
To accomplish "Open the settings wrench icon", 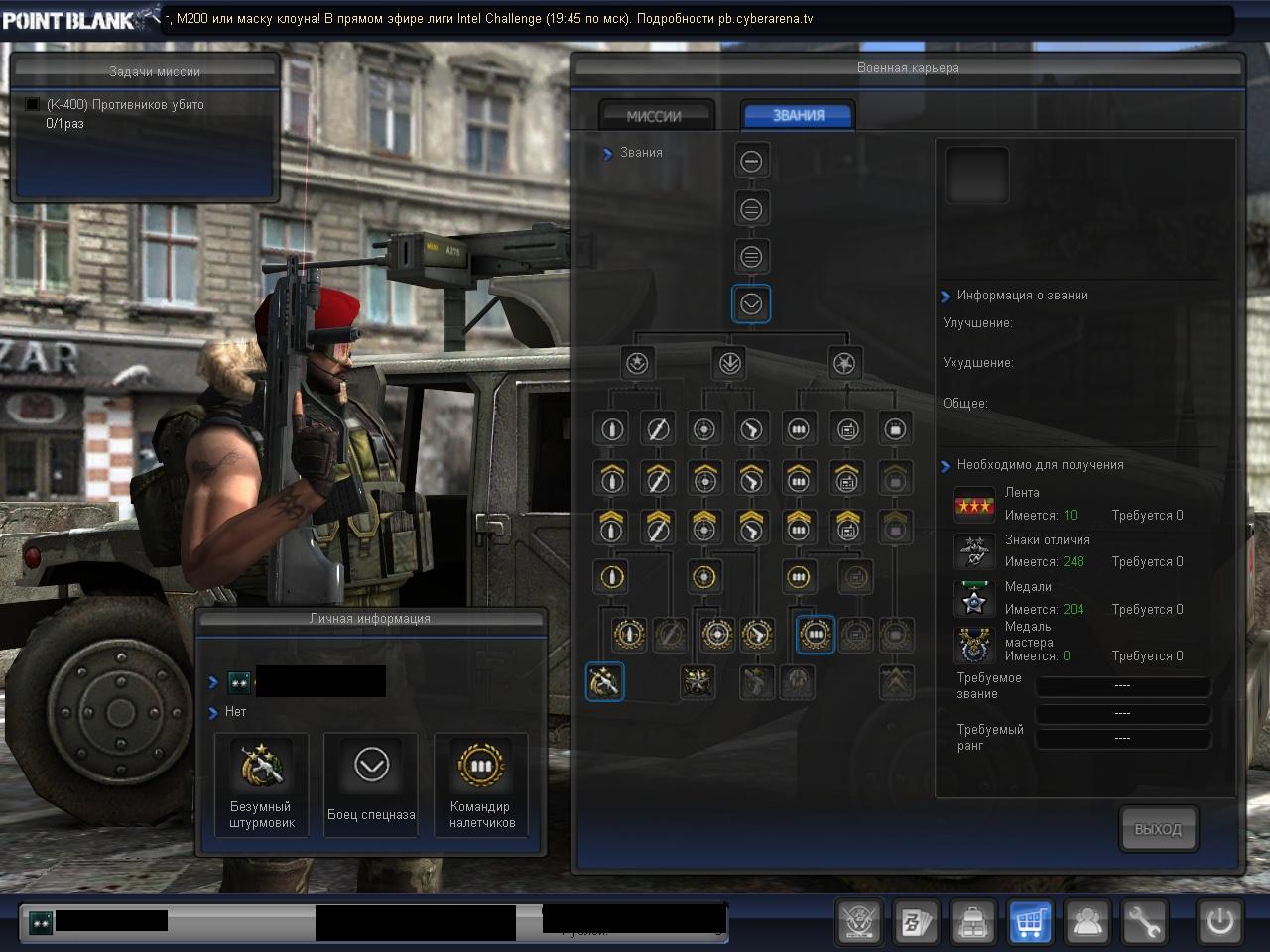I will tap(1144, 922).
